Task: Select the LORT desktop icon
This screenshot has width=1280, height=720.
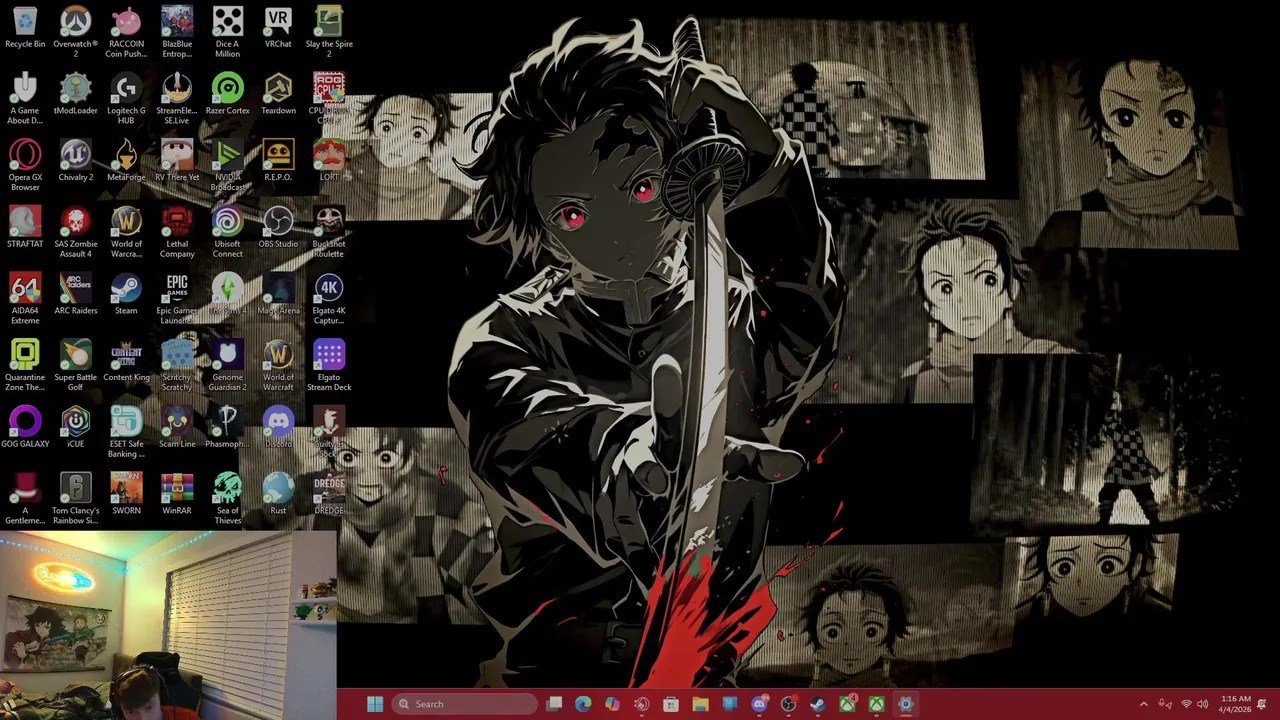Action: pos(329,161)
